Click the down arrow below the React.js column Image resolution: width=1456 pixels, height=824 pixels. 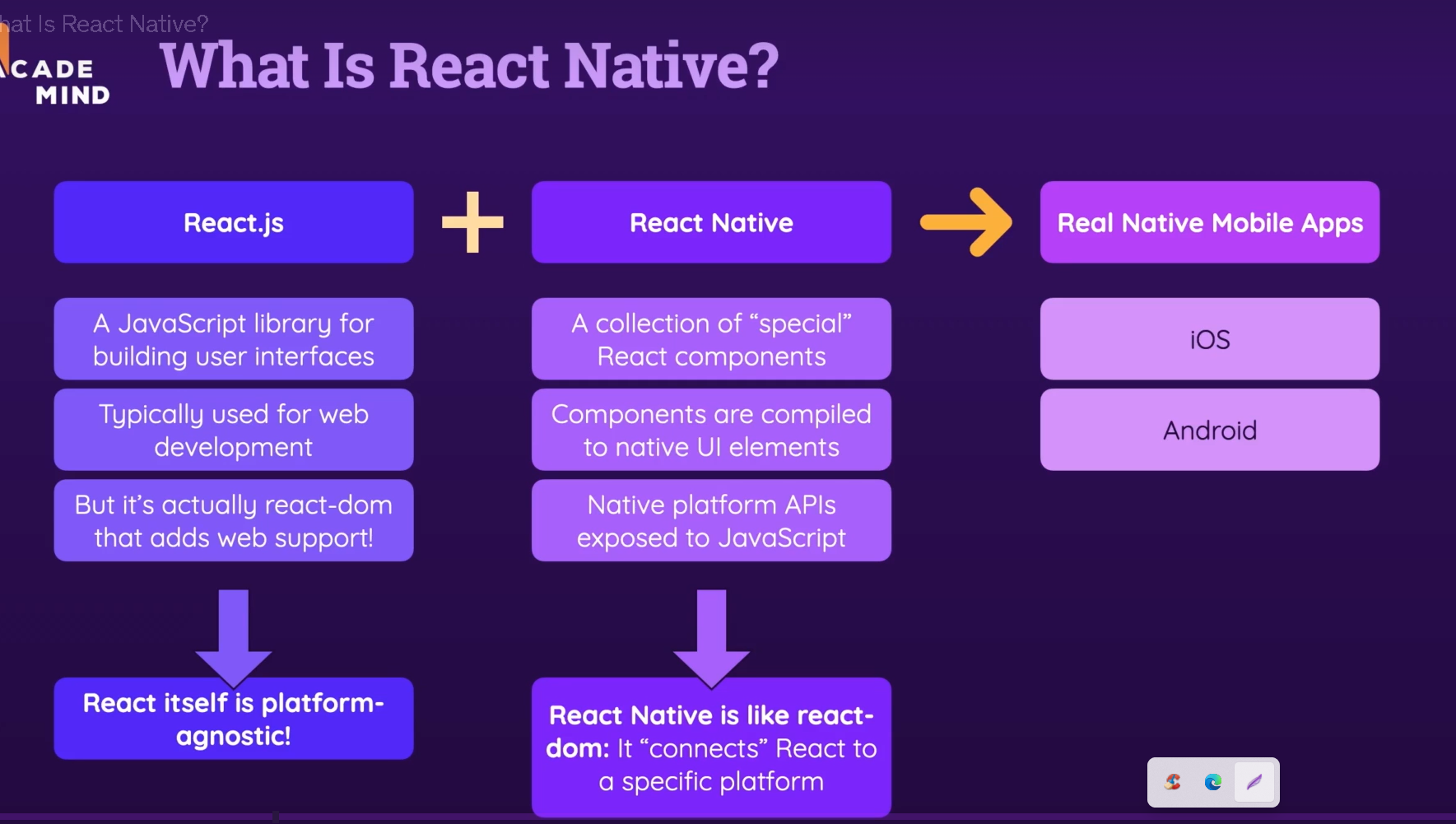pyautogui.click(x=234, y=635)
